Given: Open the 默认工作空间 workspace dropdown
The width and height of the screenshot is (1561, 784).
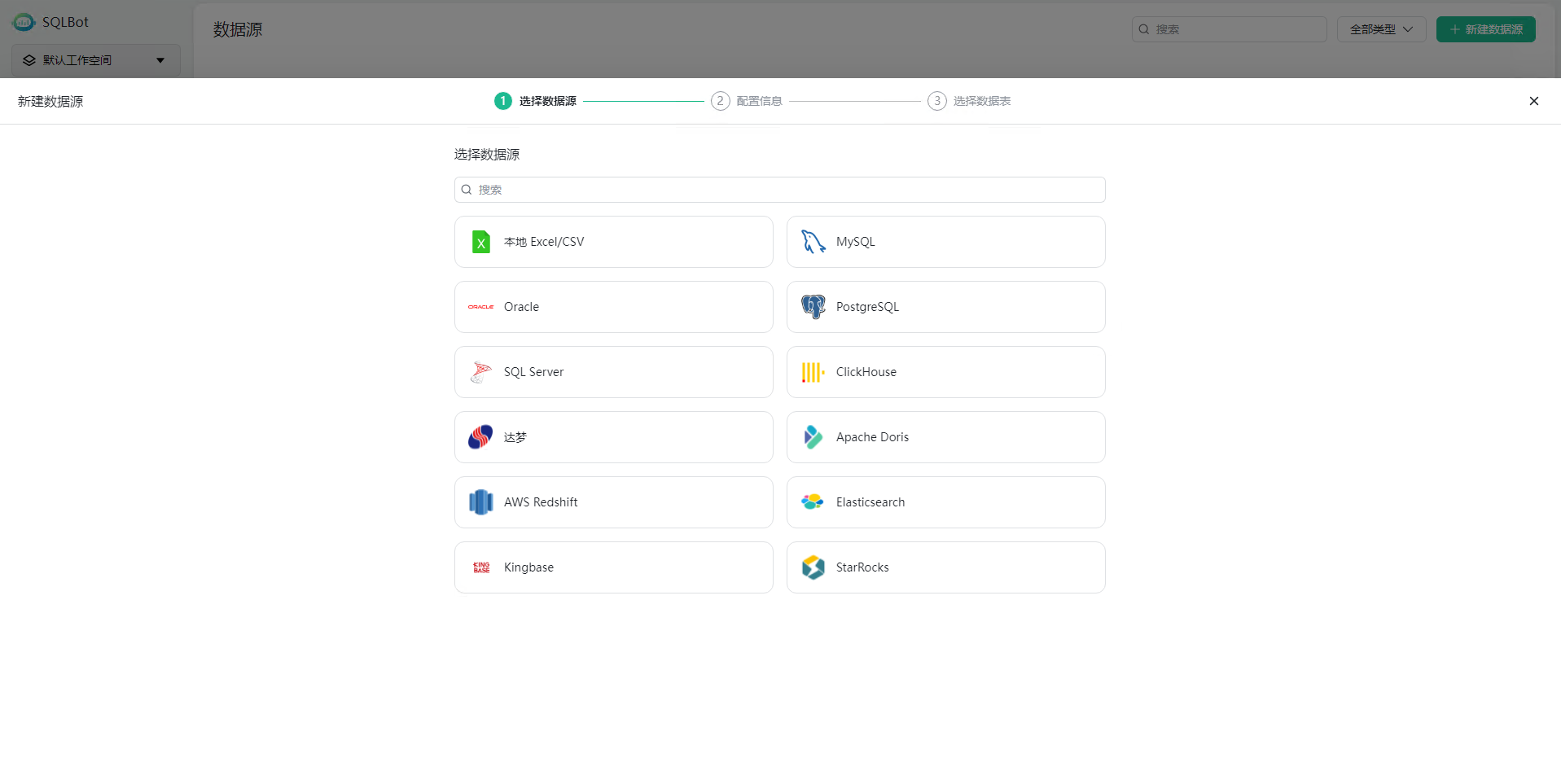Looking at the screenshot, I should 96,60.
